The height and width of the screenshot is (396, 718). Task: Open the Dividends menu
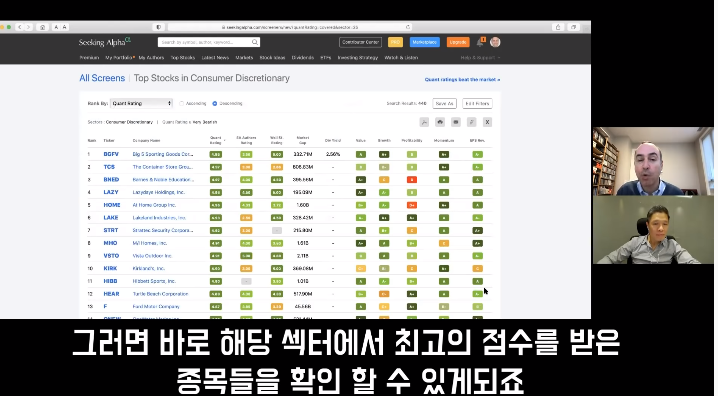303,58
